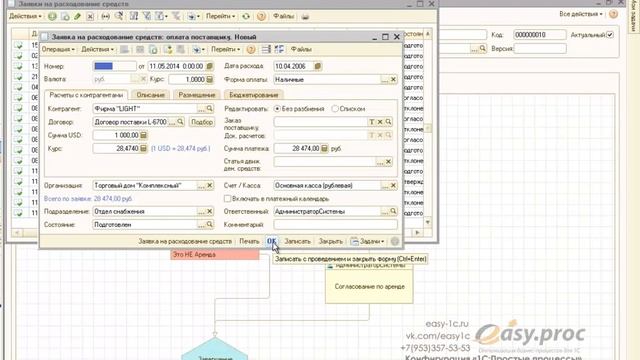Switch to Бюджетирование tab
Image resolution: width=640 pixels, height=360 pixels.
click(254, 95)
